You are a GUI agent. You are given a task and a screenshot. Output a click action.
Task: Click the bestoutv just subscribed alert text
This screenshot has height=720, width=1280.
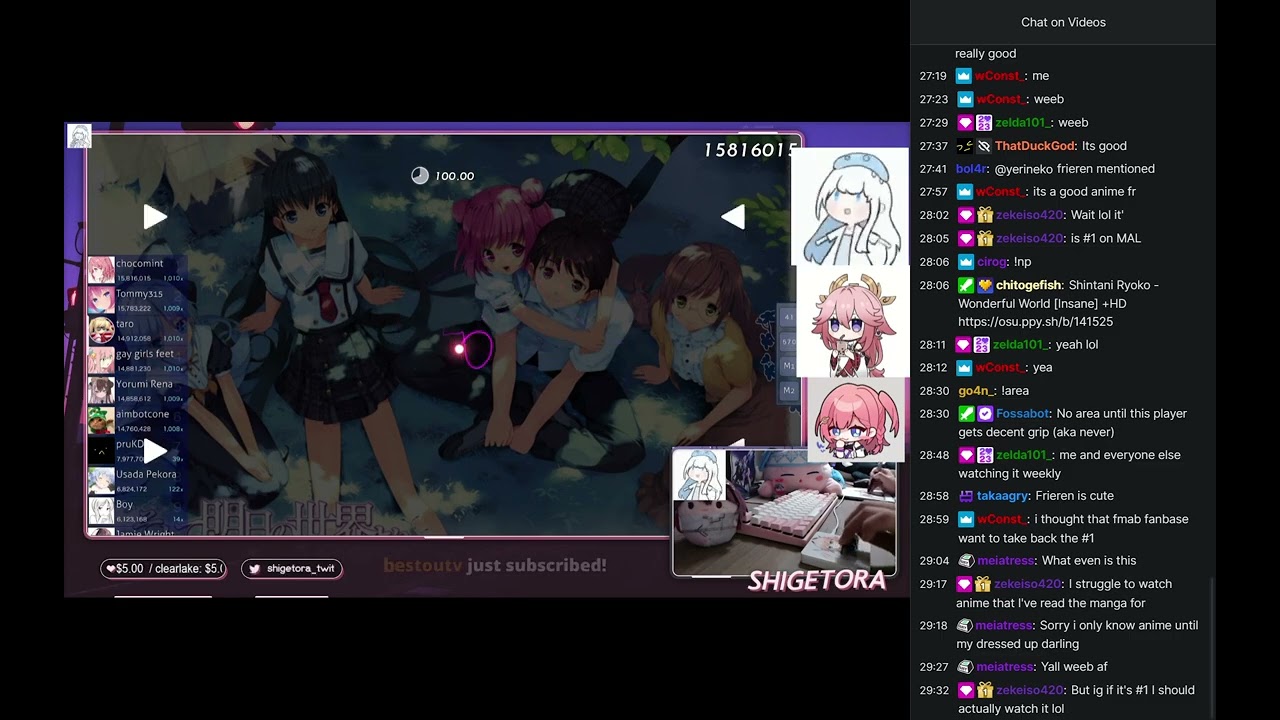click(495, 565)
